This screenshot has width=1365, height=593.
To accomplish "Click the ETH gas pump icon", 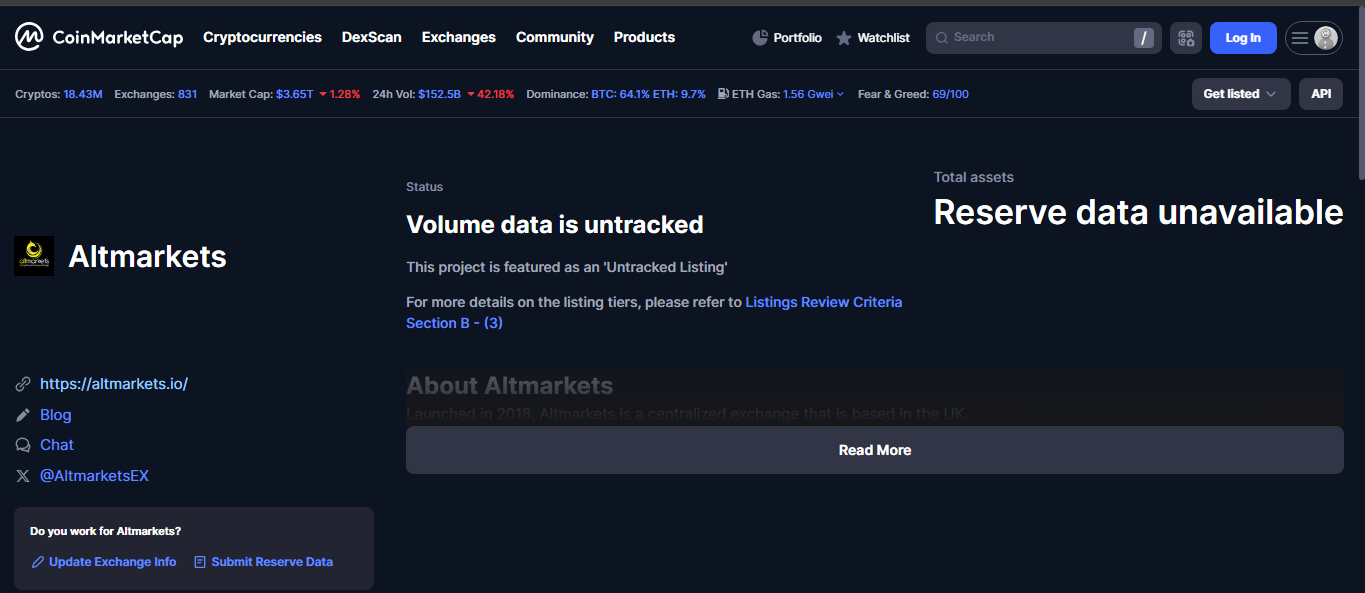I will 723,94.
